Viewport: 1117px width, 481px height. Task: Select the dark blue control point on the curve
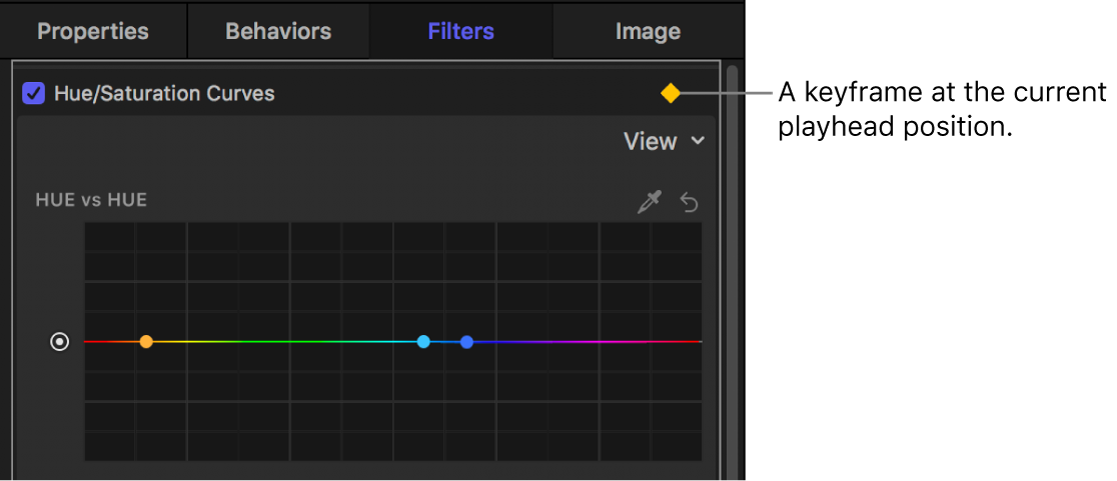466,342
